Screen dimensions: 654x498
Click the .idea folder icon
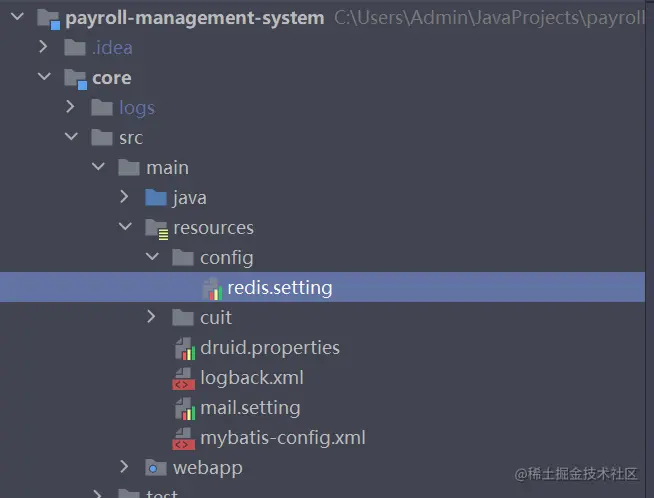(x=75, y=48)
